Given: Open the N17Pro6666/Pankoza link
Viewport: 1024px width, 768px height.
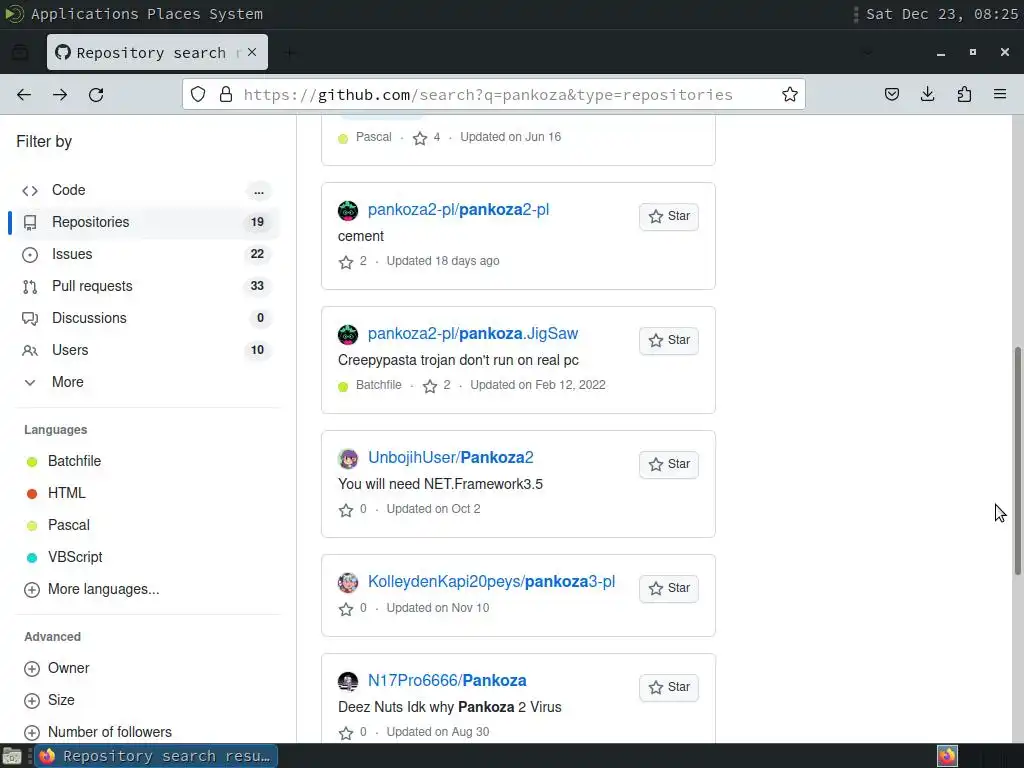Looking at the screenshot, I should [x=447, y=680].
